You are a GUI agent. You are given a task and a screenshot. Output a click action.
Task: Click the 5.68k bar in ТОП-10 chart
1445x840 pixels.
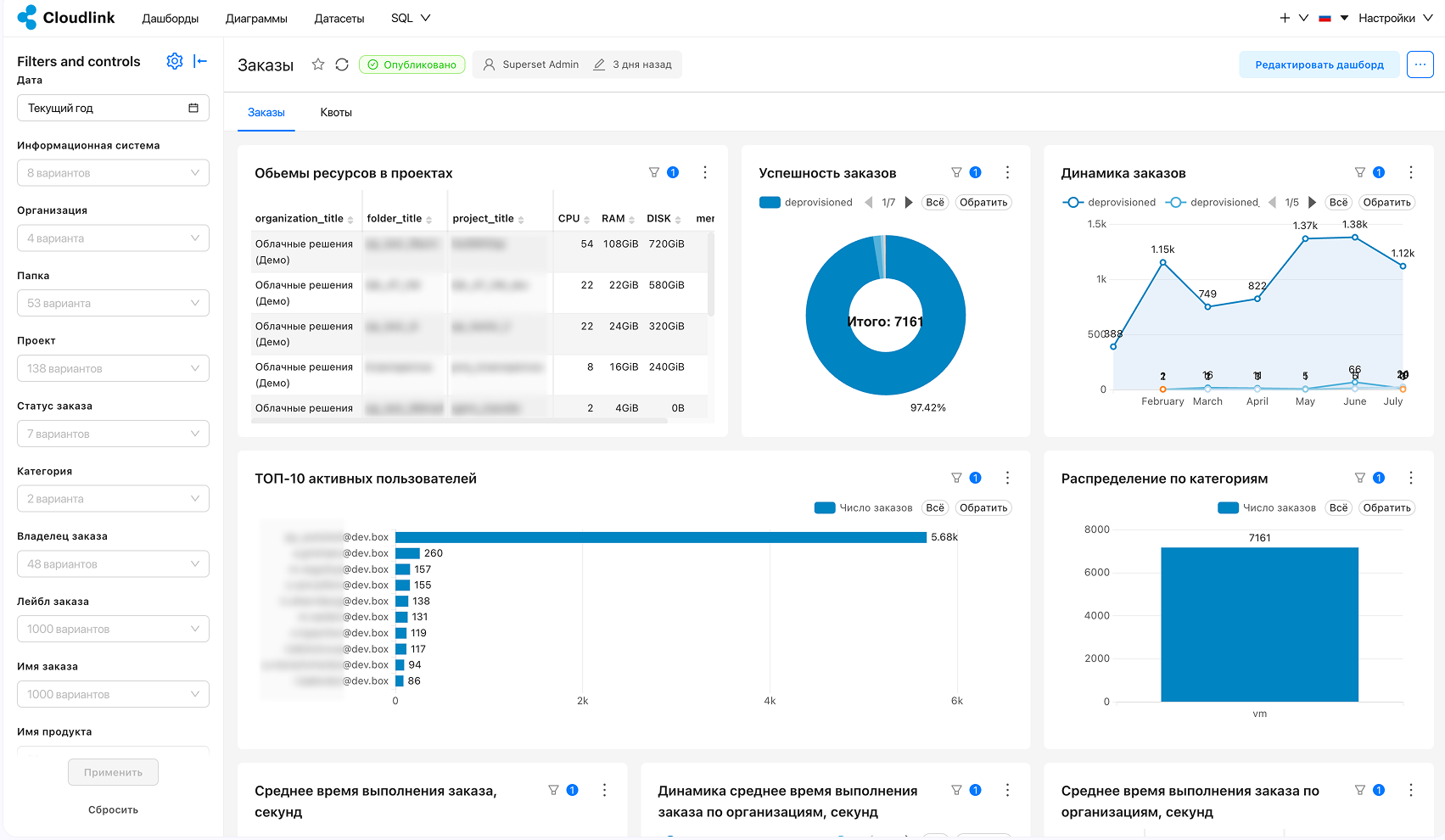pos(661,537)
